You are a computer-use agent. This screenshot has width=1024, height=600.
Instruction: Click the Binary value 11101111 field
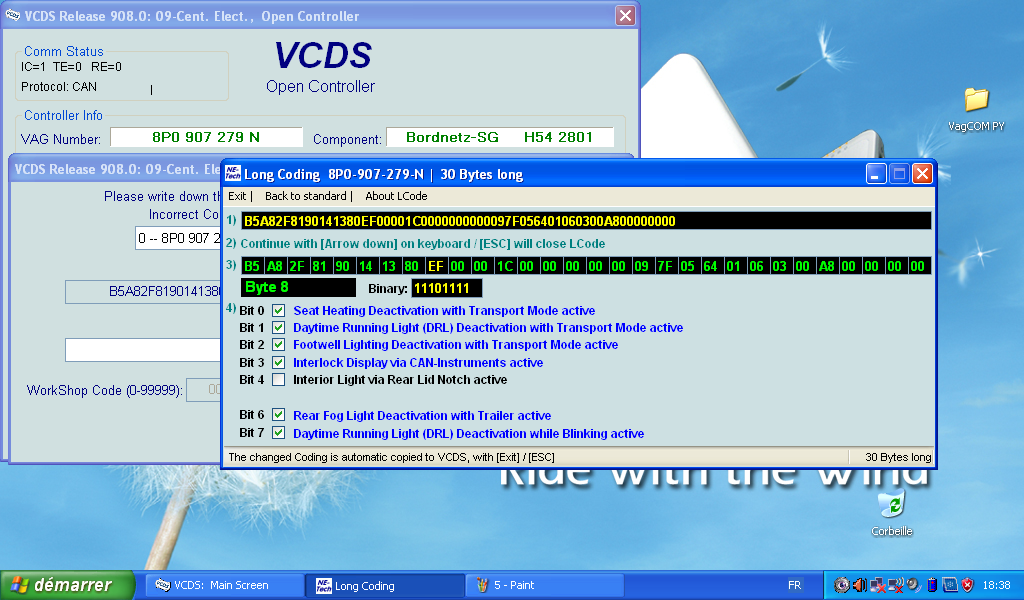447,288
